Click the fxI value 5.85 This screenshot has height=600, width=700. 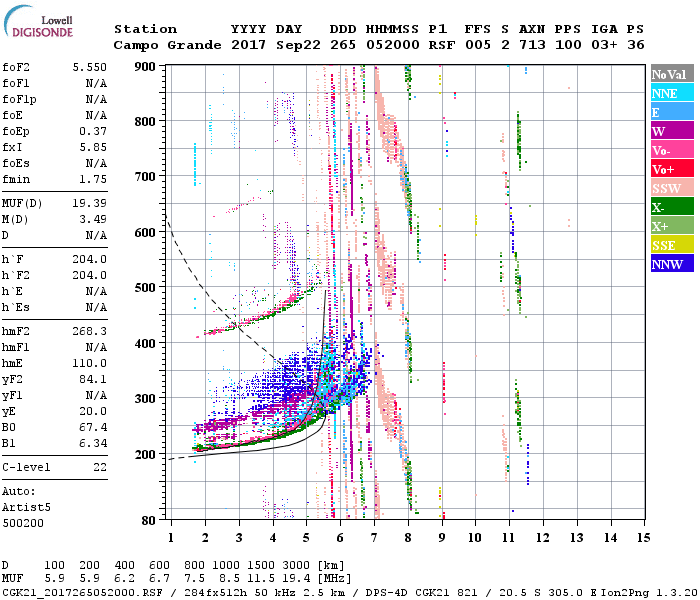[x=93, y=147]
